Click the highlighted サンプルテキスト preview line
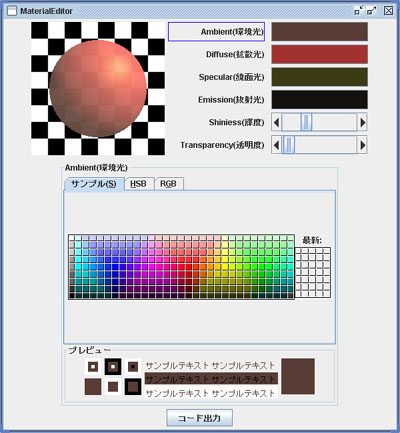Screen dimensions: 400x433 [x=211, y=379]
